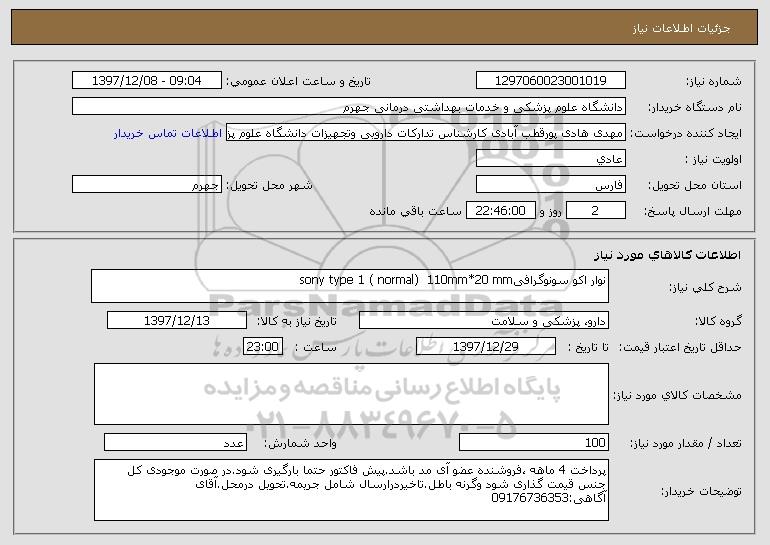Click the unit of measure field عدد
770x545 pixels.
(175, 442)
